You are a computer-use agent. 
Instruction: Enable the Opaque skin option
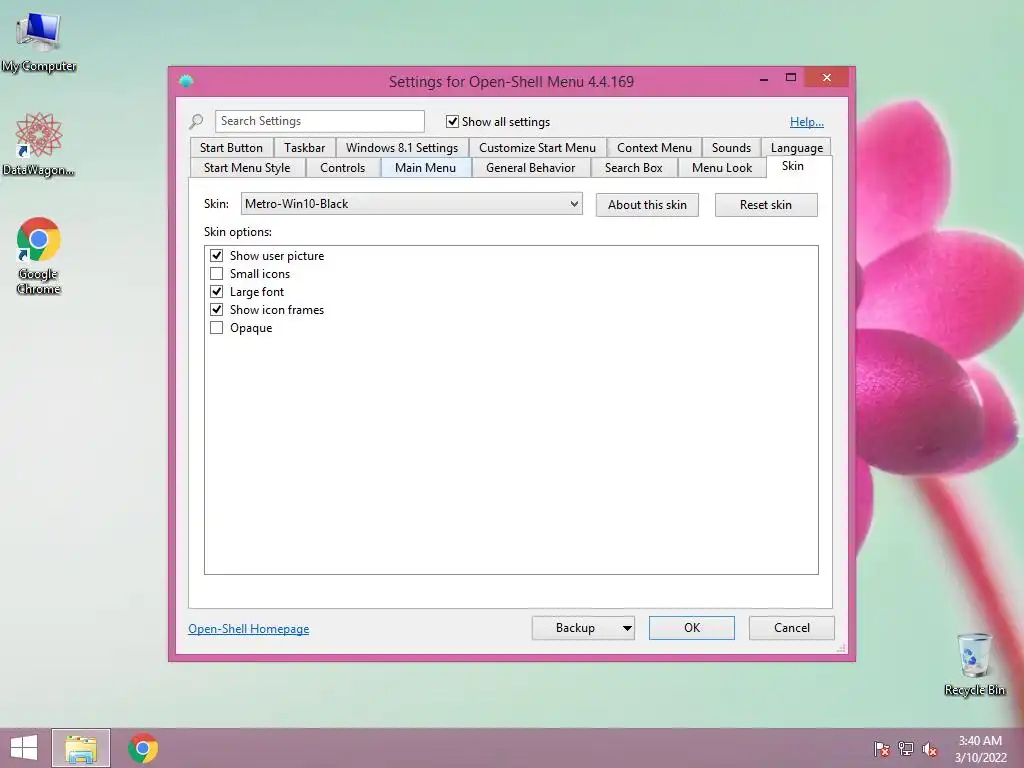click(216, 328)
